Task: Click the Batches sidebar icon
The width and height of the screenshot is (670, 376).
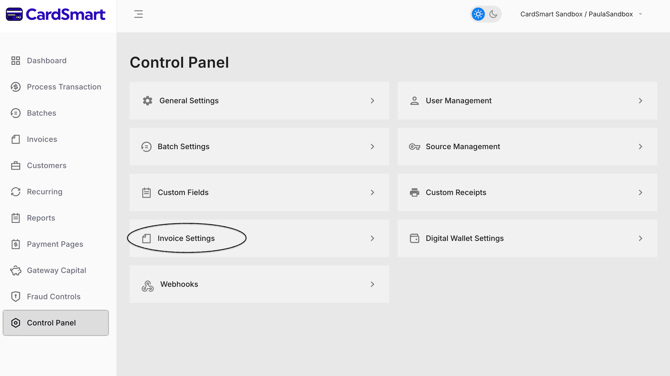Action: click(16, 113)
